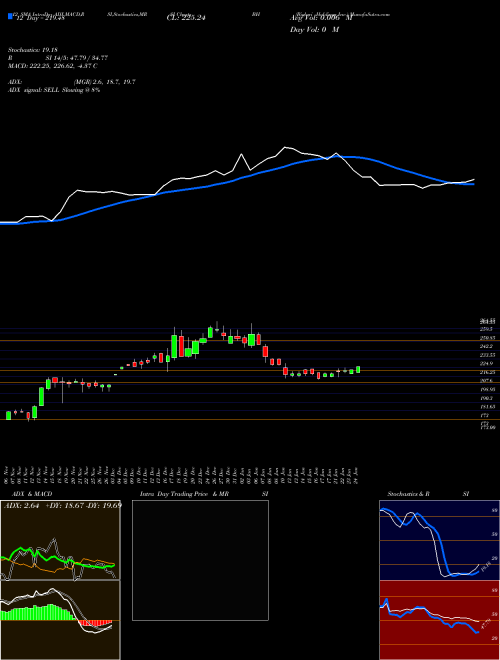Click the 'CL: 225.24' closing price text
The width and height of the screenshot is (500, 660).
(186, 18)
